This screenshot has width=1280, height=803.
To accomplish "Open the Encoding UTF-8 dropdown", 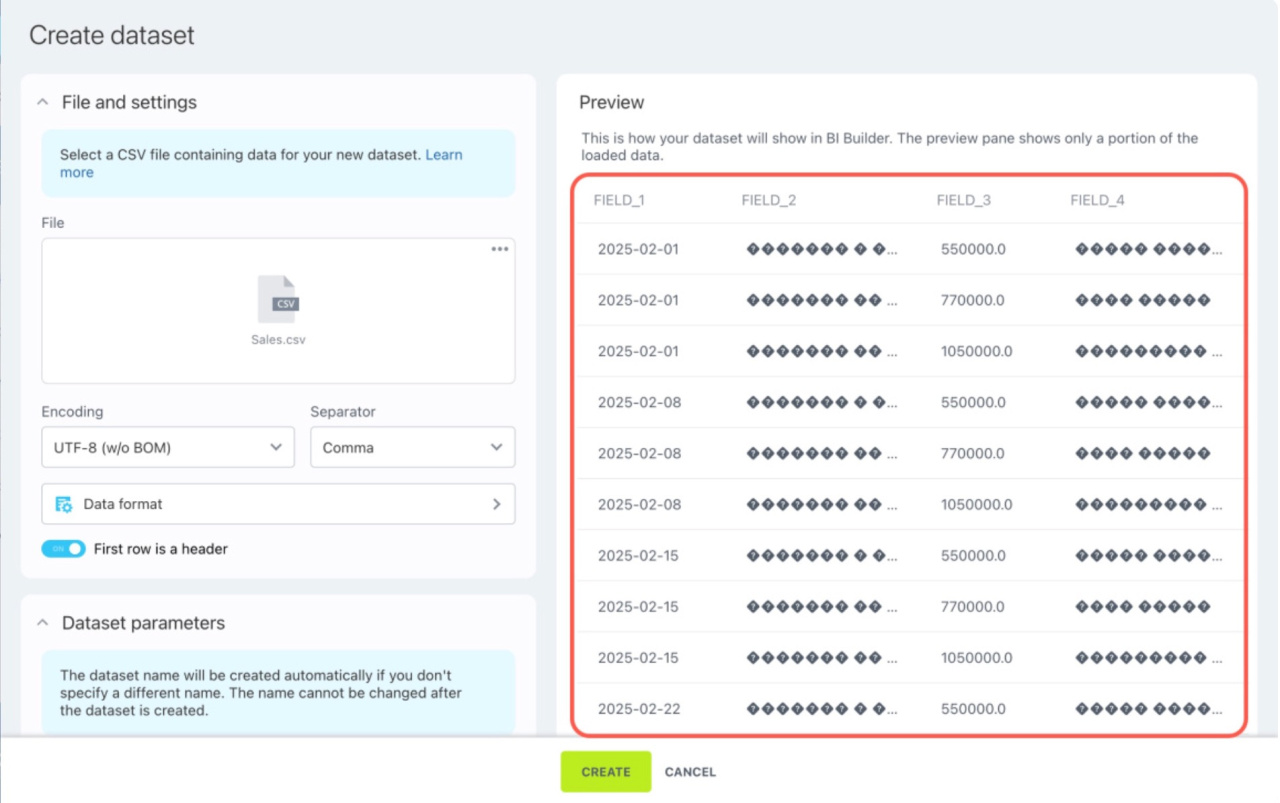I will 167,448.
